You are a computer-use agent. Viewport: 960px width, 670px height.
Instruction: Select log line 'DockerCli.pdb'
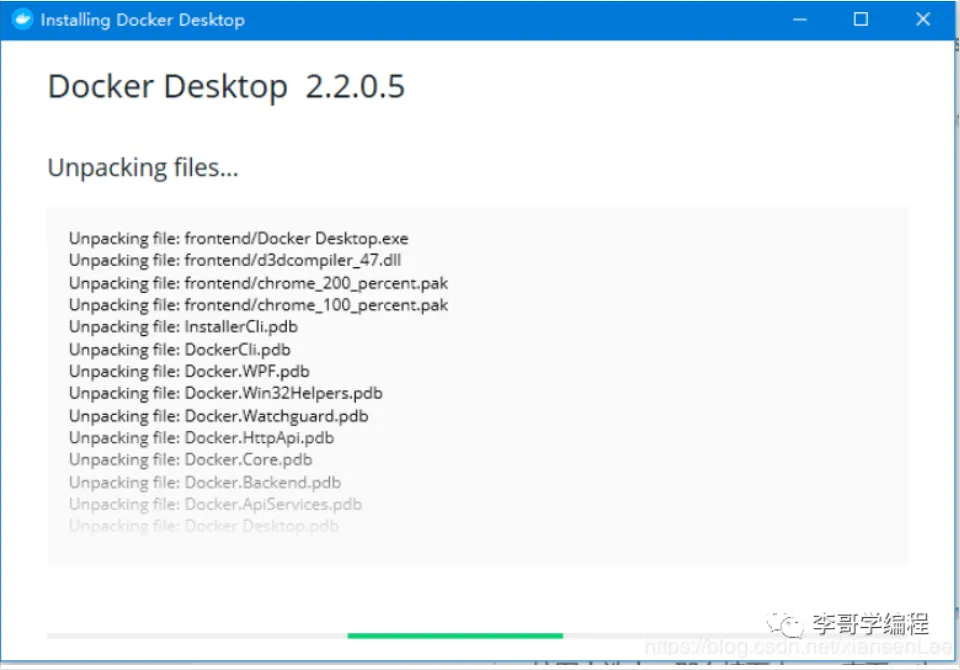179,350
